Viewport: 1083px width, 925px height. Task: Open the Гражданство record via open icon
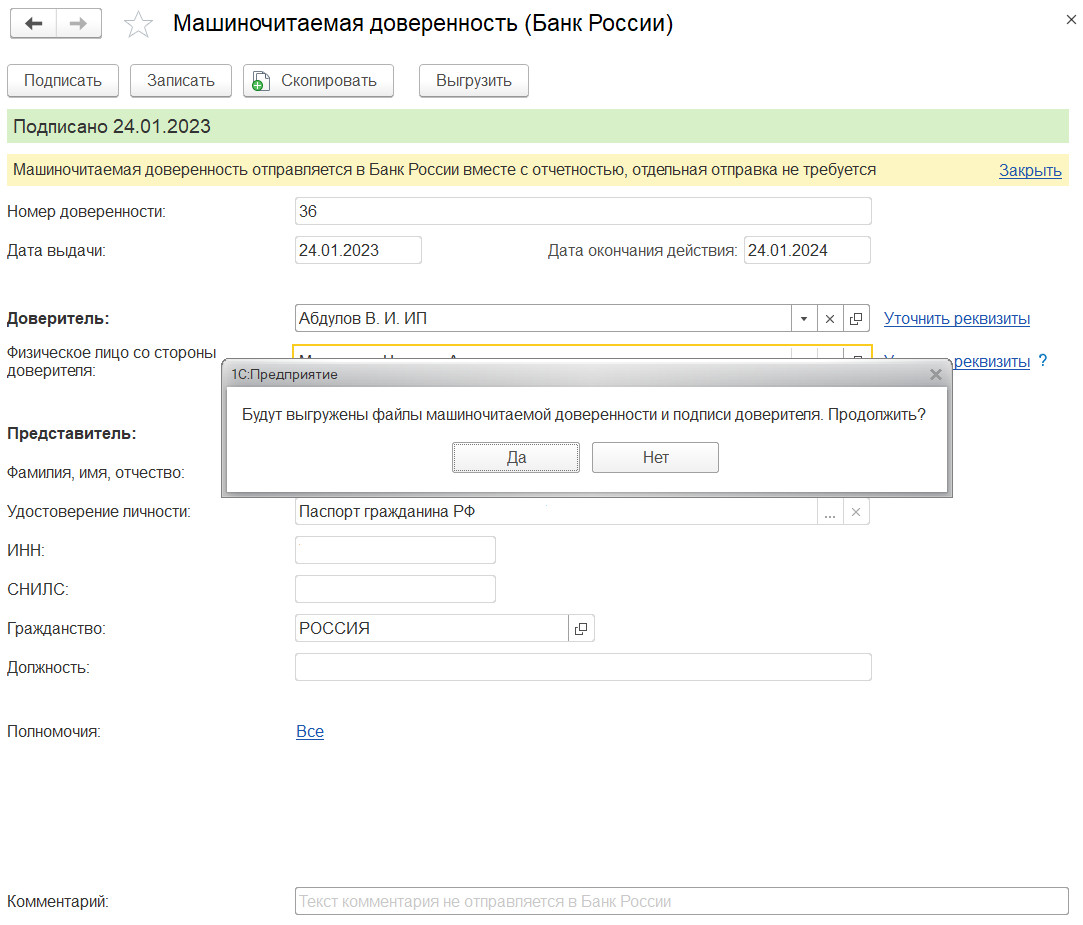point(581,629)
